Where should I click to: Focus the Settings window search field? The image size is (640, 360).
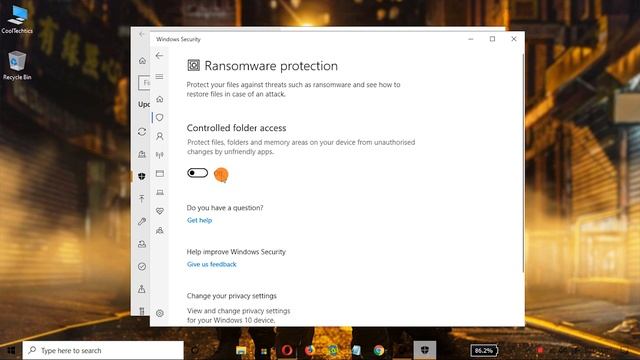(x=144, y=83)
